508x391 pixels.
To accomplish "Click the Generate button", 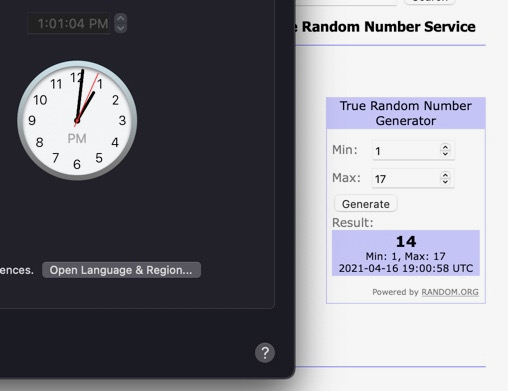I will point(366,204).
